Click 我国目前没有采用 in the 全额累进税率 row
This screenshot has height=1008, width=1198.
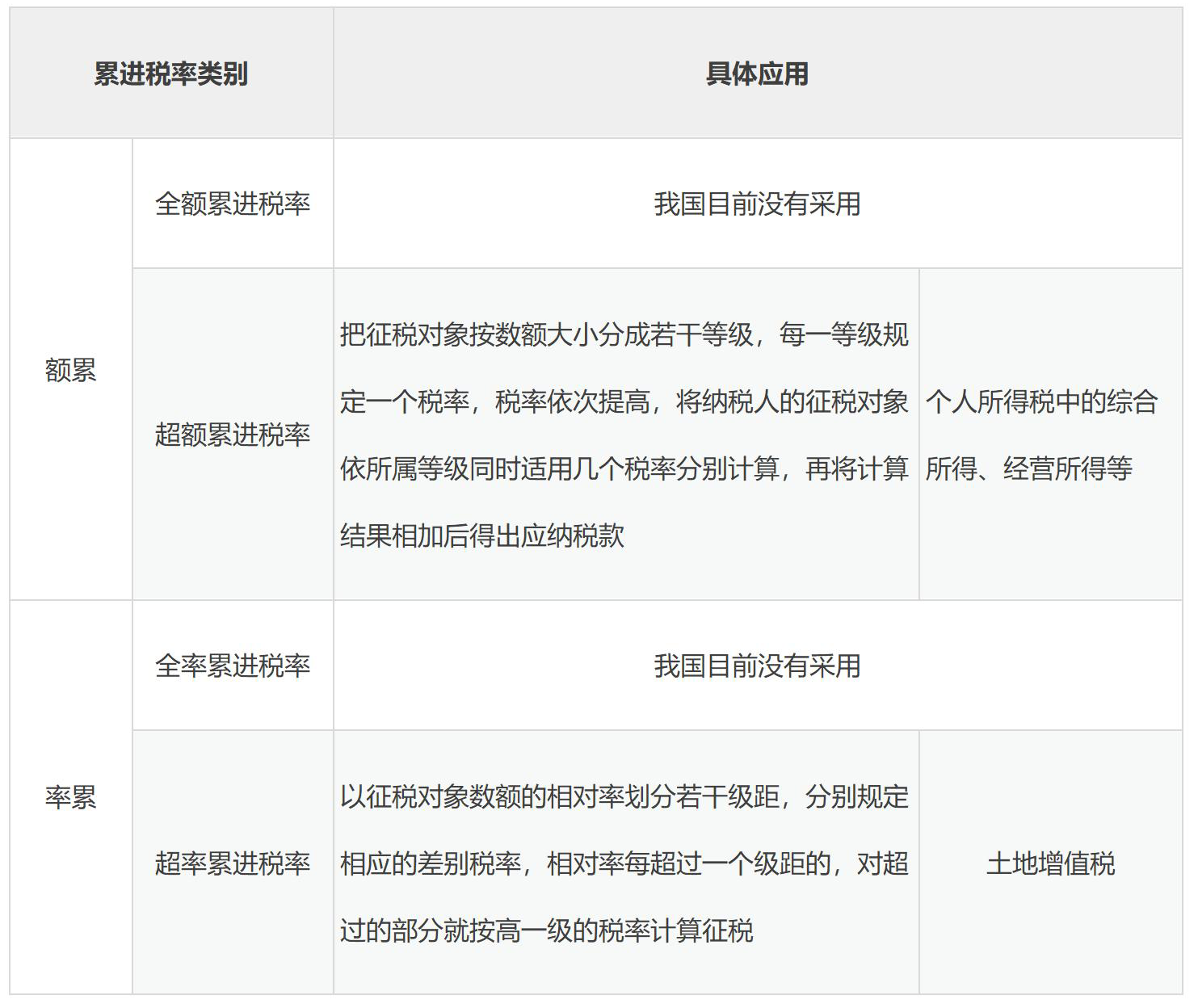(x=757, y=204)
